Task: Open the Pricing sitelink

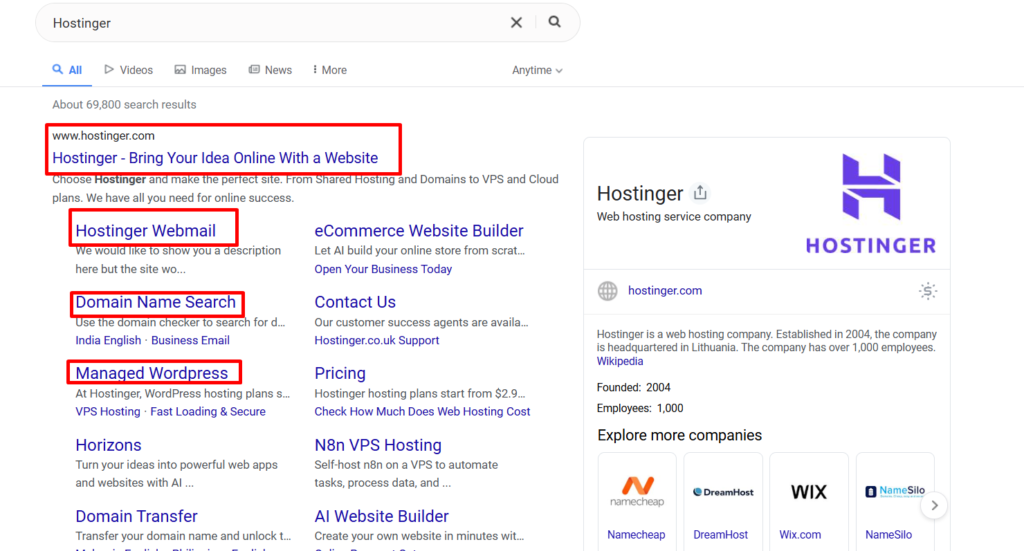Action: (340, 373)
